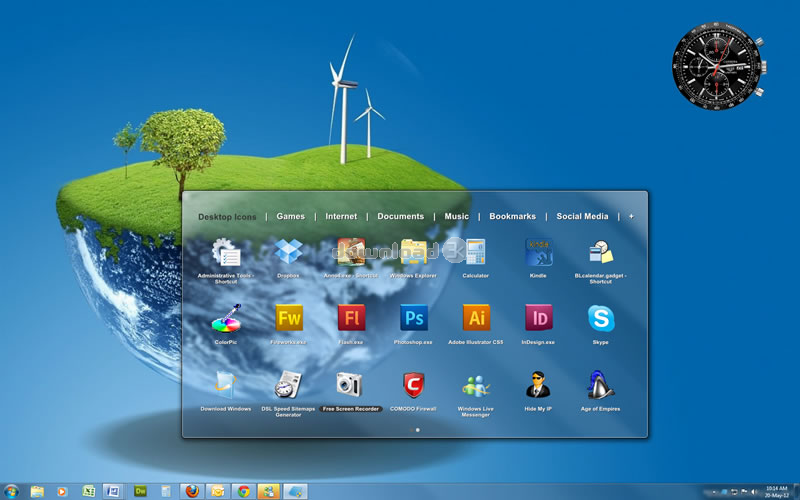The width and height of the screenshot is (800, 500).
Task: Open Outlook mail taskbar icon
Action: click(217, 491)
